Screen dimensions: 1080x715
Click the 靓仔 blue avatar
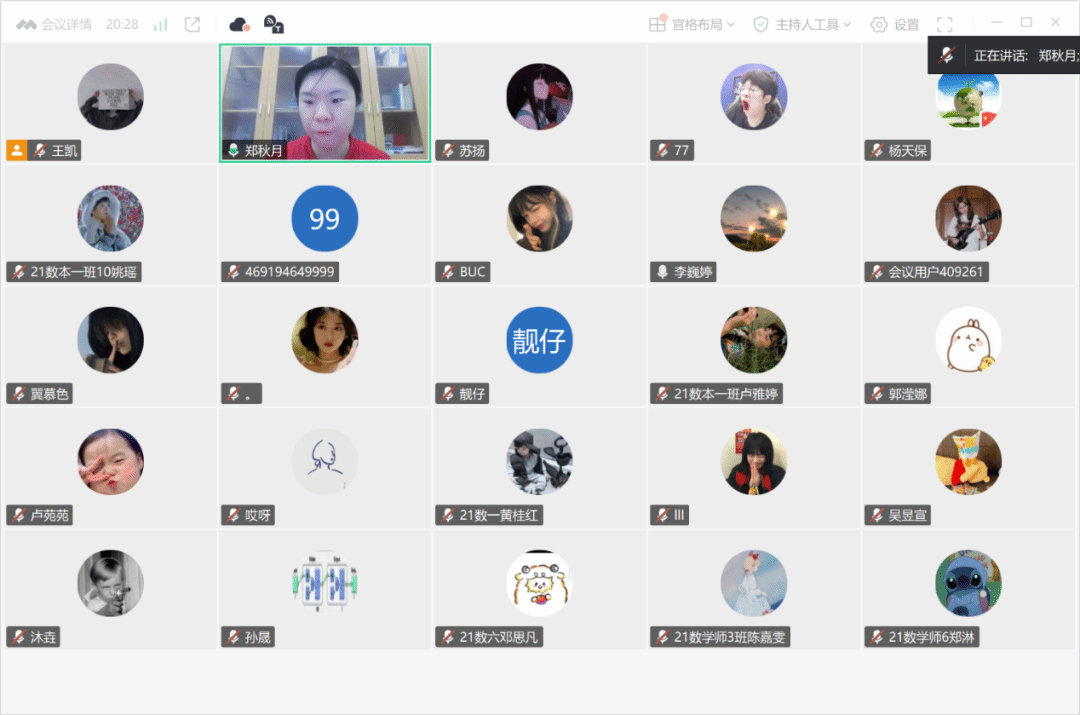tap(539, 340)
